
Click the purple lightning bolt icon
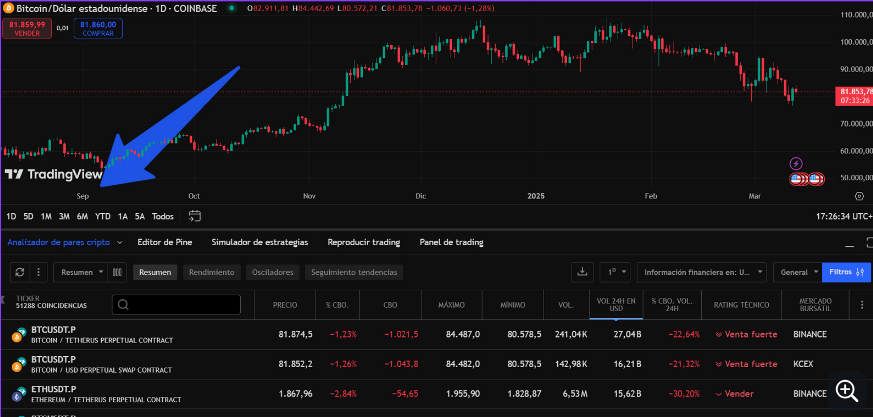pyautogui.click(x=796, y=163)
